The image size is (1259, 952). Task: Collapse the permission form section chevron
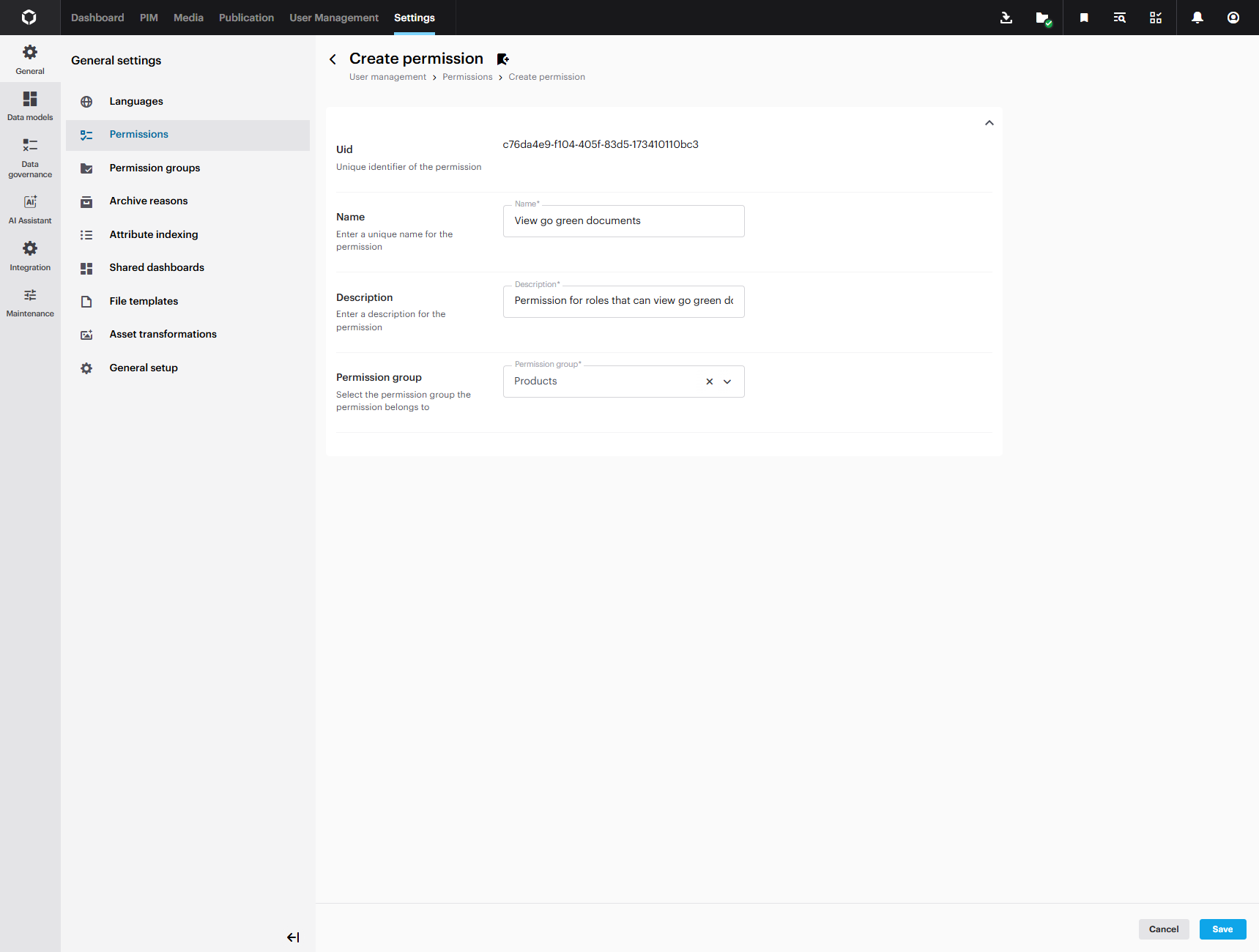pos(989,123)
